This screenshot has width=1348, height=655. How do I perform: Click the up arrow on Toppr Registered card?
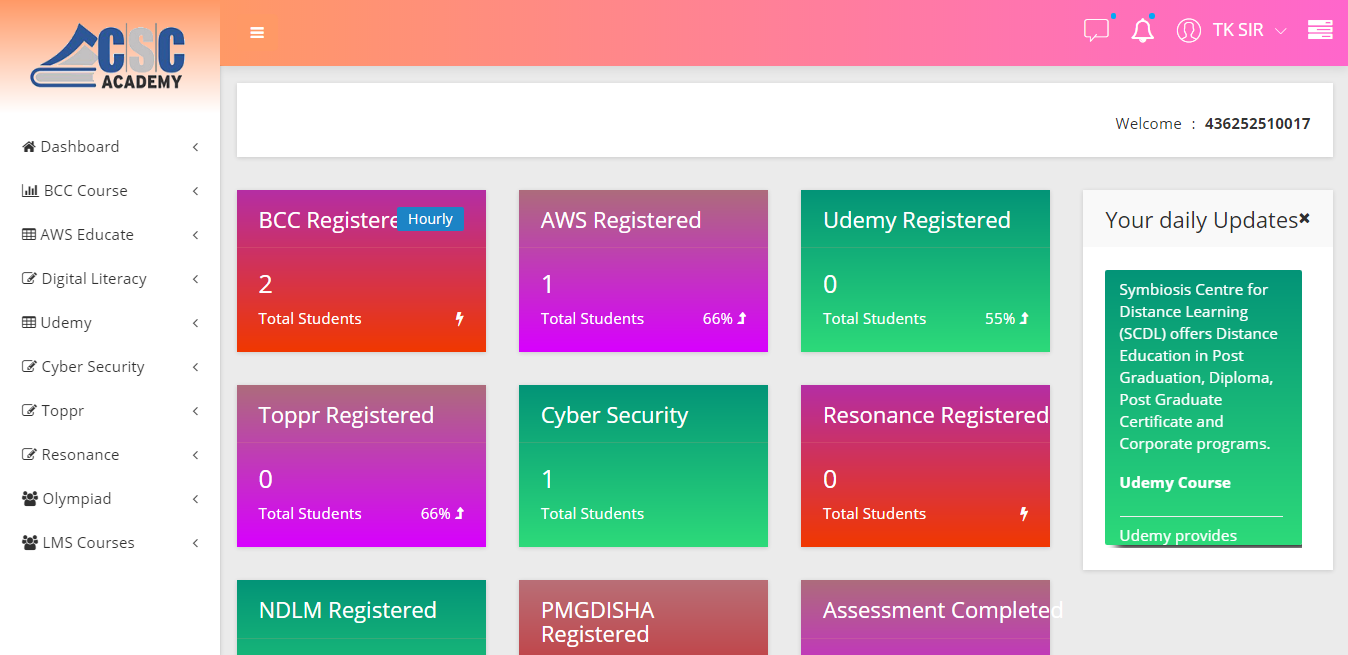coord(460,514)
